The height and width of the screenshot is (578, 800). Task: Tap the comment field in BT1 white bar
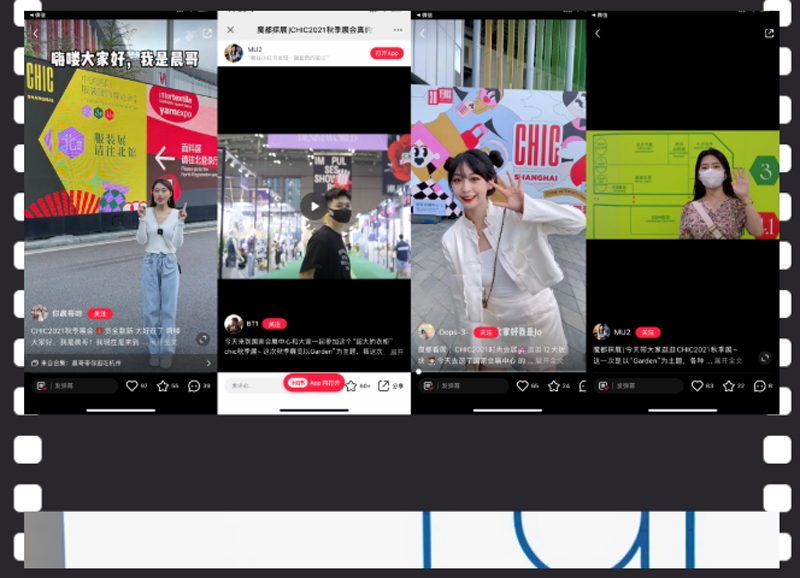[x=254, y=386]
